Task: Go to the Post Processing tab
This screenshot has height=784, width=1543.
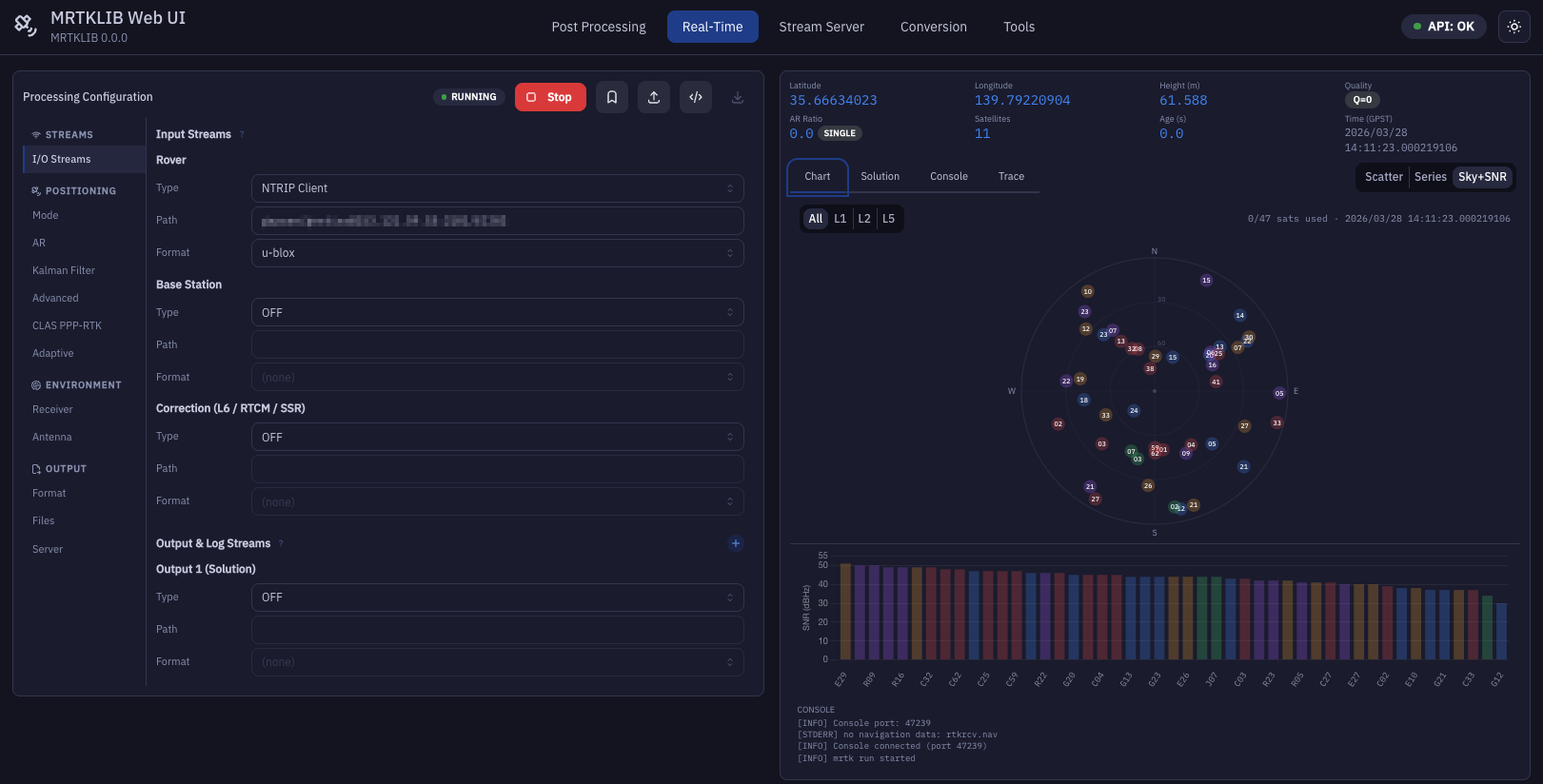Action: click(599, 27)
